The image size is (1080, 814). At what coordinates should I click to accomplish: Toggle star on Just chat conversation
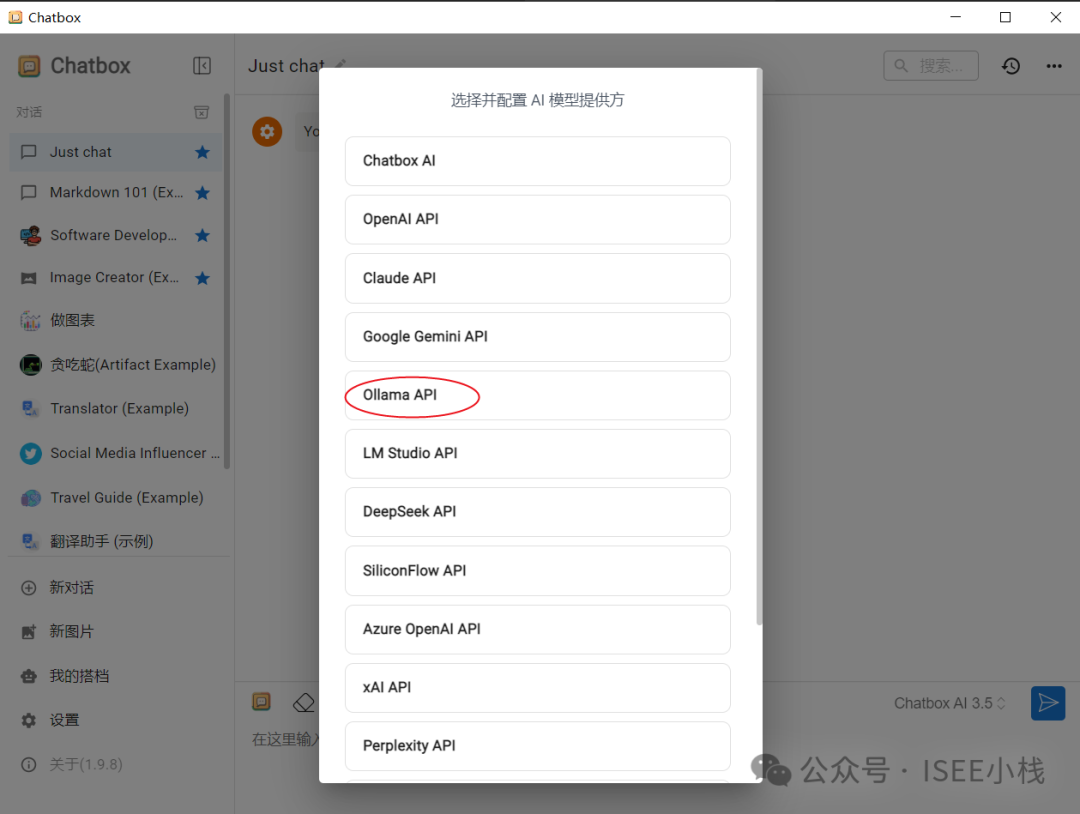coord(202,152)
